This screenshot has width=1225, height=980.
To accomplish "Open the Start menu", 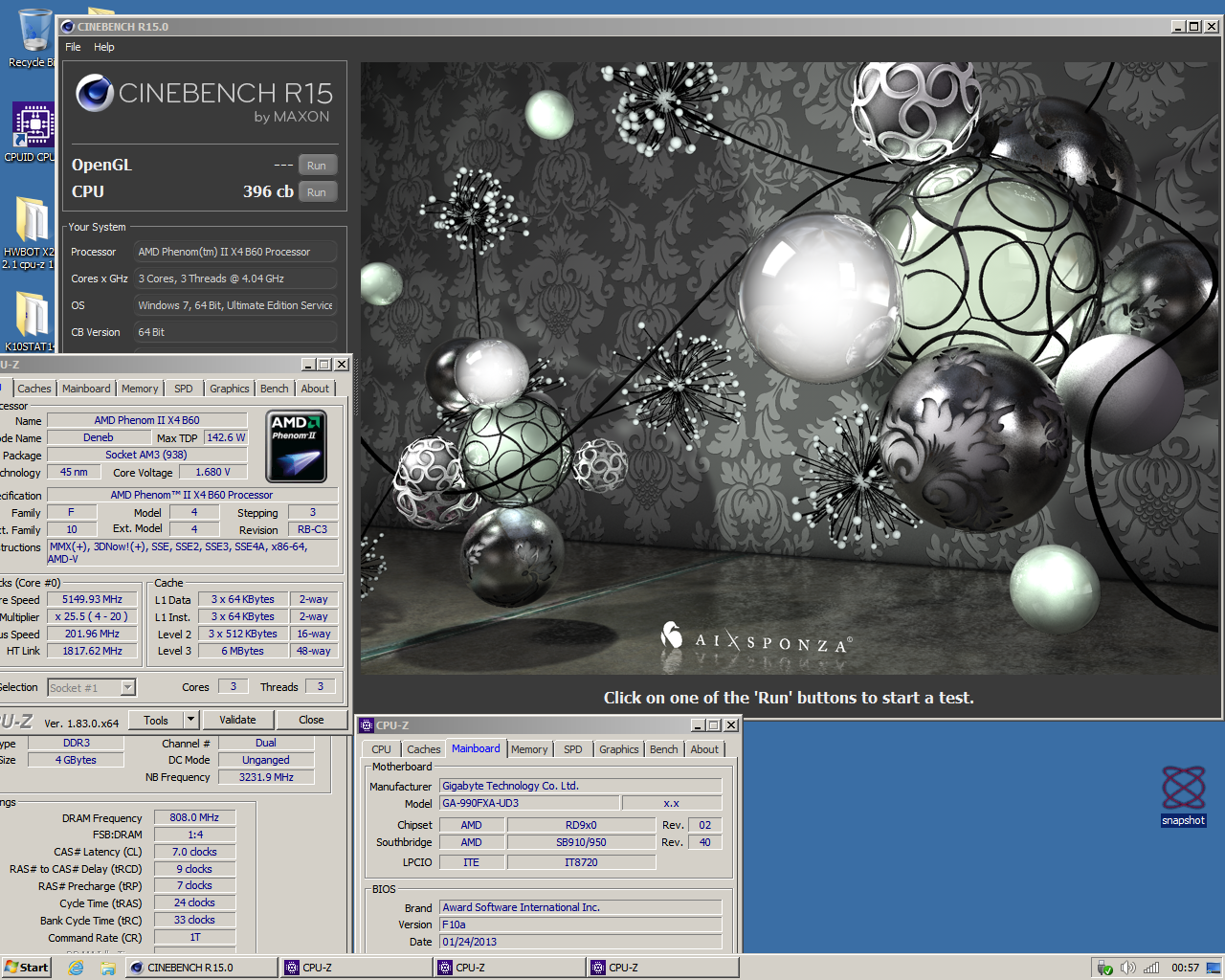I will point(27,968).
